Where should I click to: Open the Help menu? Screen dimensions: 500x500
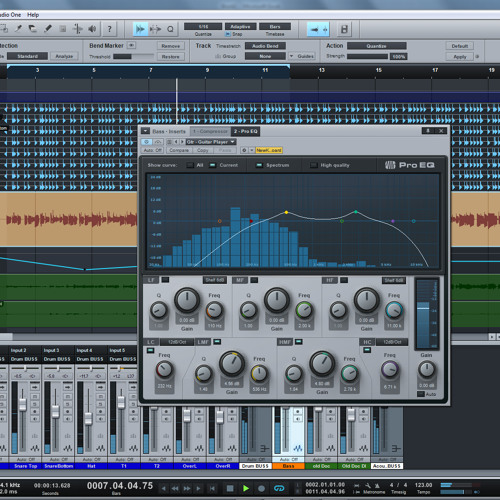click(33, 15)
